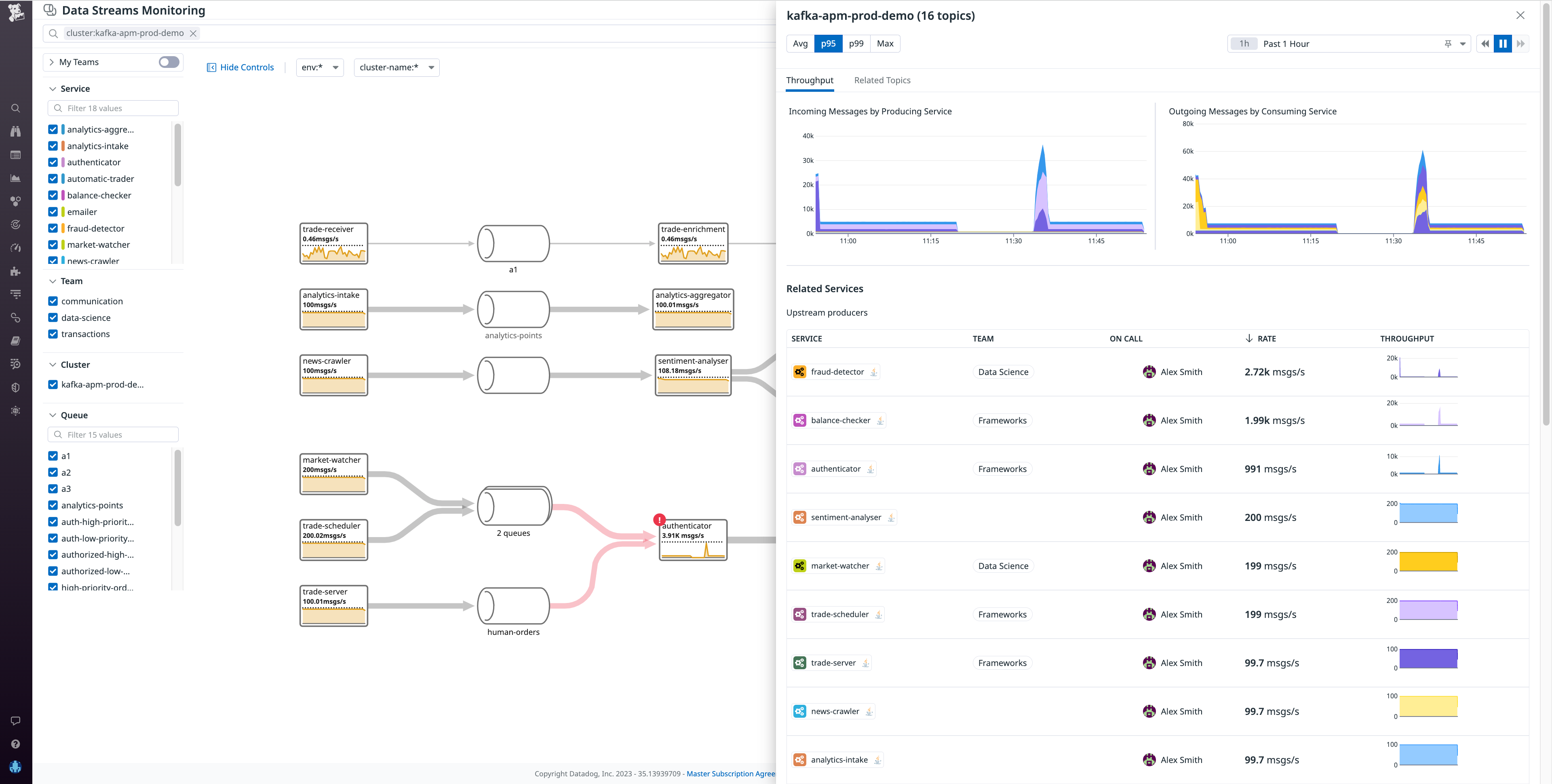Remove the cluster:kafka-apm-prod-demo search filter
1552x784 pixels.
(193, 33)
